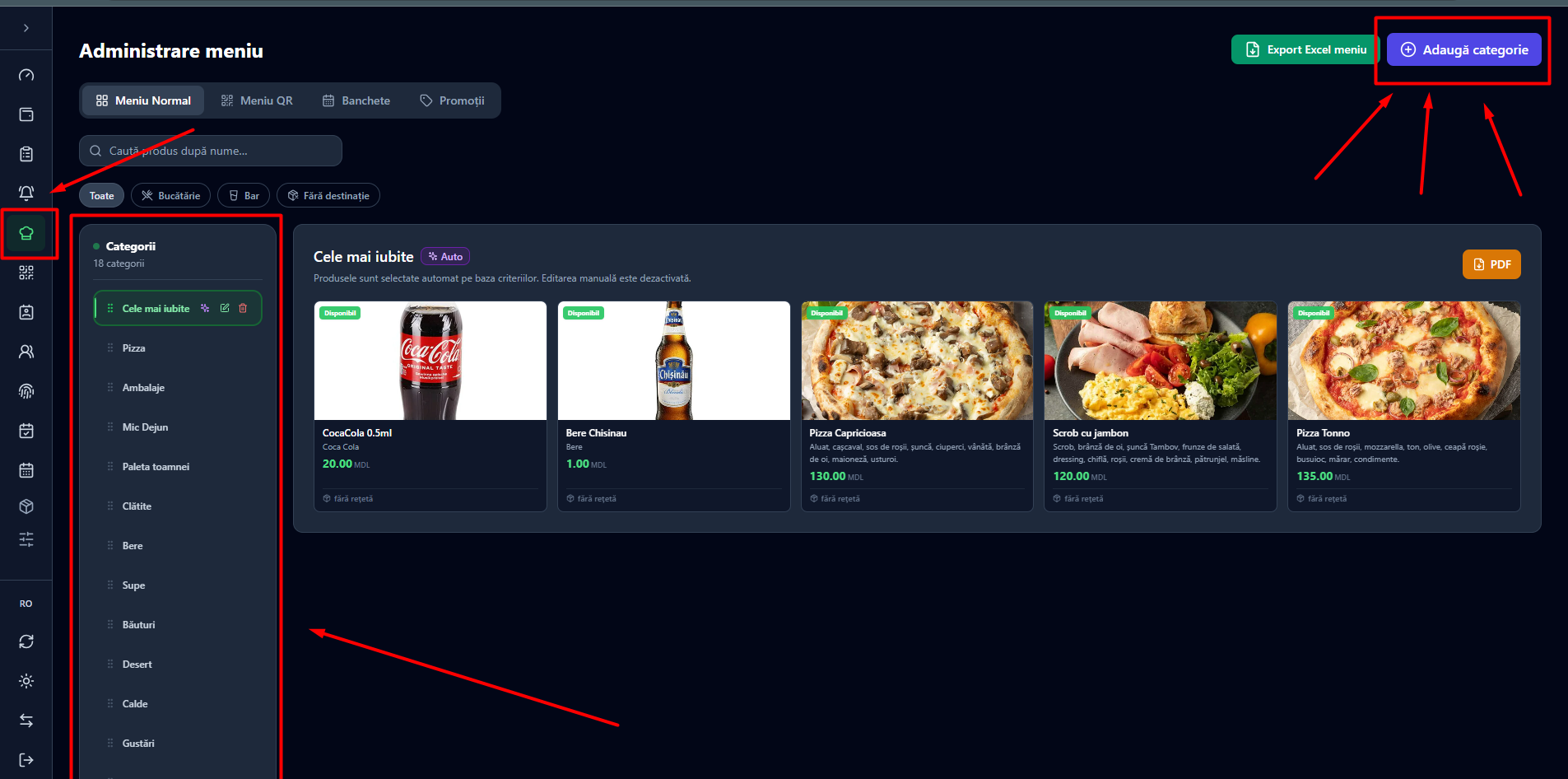Click the fingerprint sidebar icon
This screenshot has height=779, width=1568.
[x=26, y=391]
